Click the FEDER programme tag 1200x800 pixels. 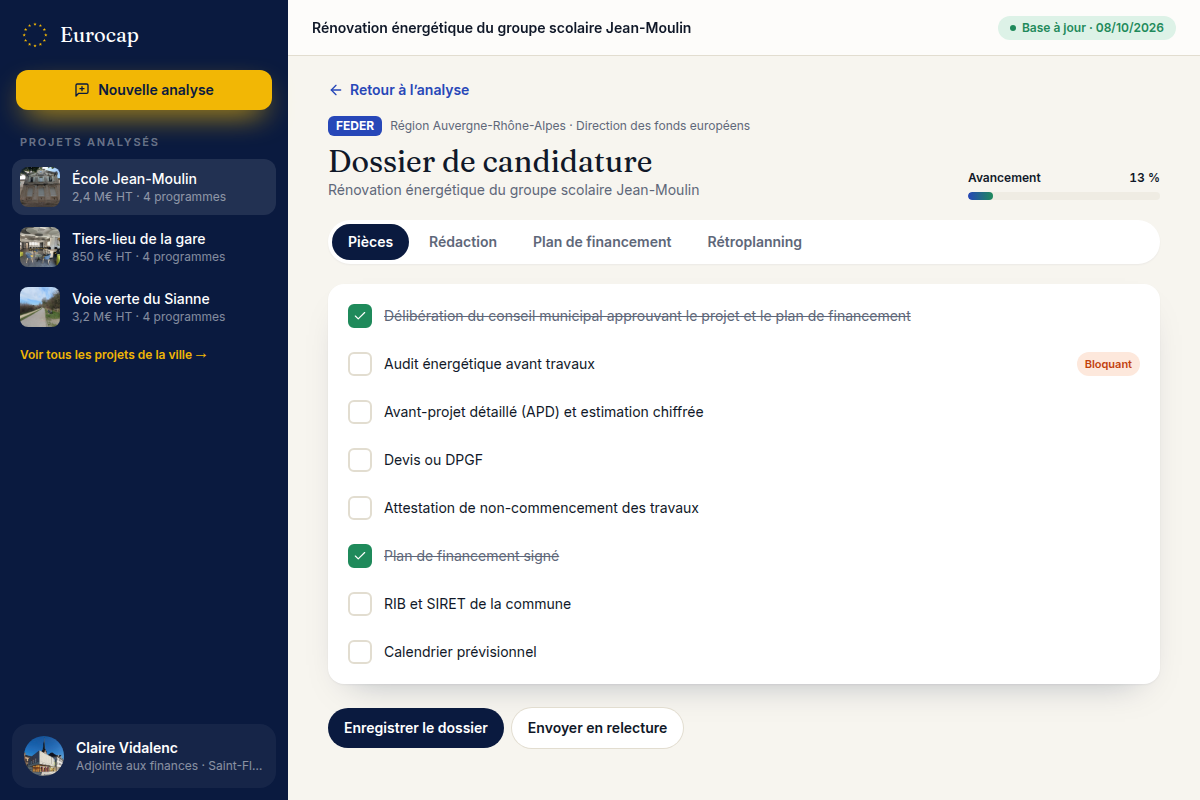(355, 126)
